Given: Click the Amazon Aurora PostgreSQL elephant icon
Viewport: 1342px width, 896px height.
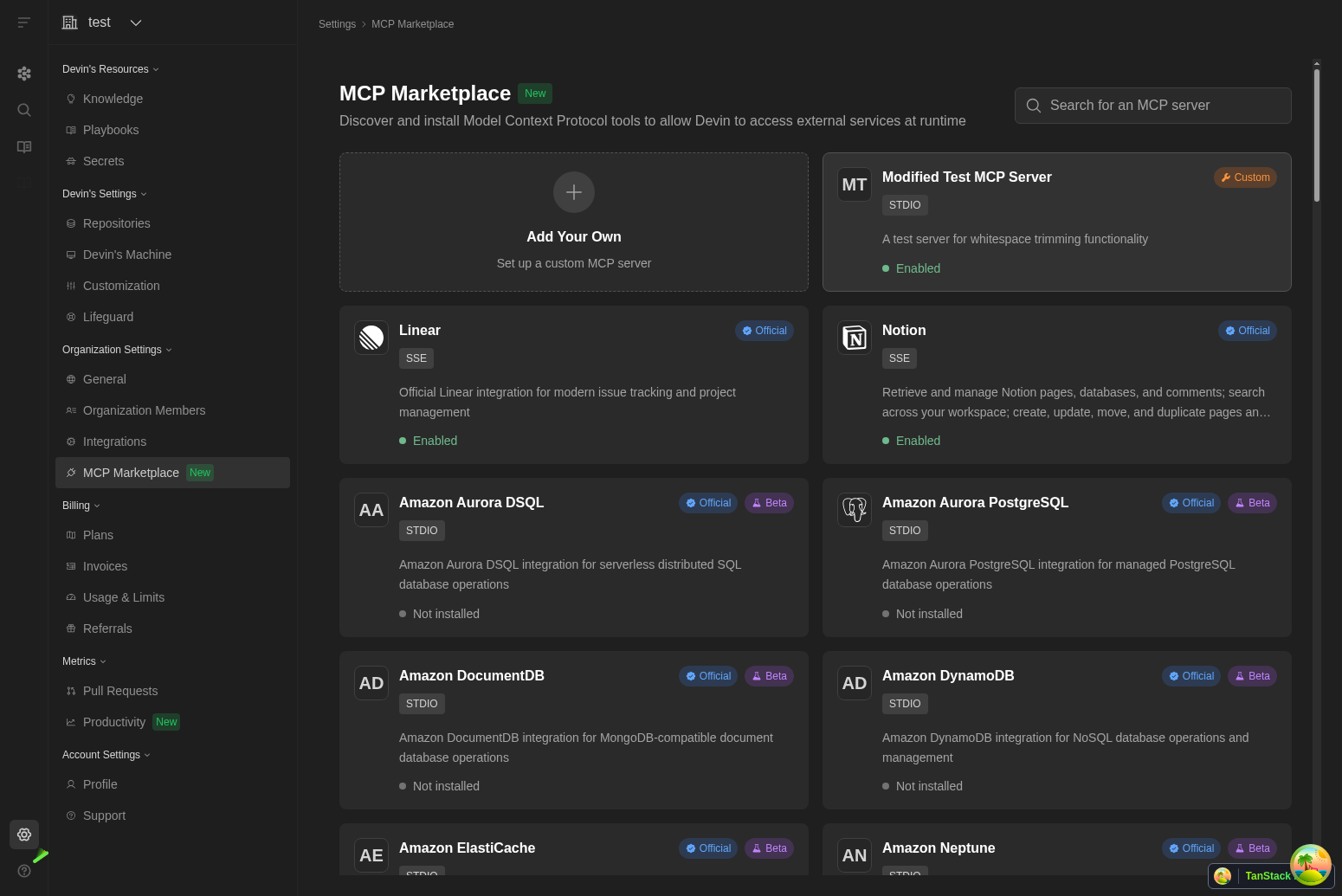Looking at the screenshot, I should [x=855, y=510].
